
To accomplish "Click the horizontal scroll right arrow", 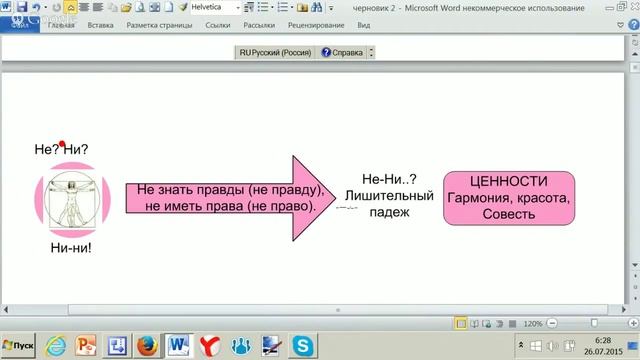I will pyautogui.click(x=623, y=310).
